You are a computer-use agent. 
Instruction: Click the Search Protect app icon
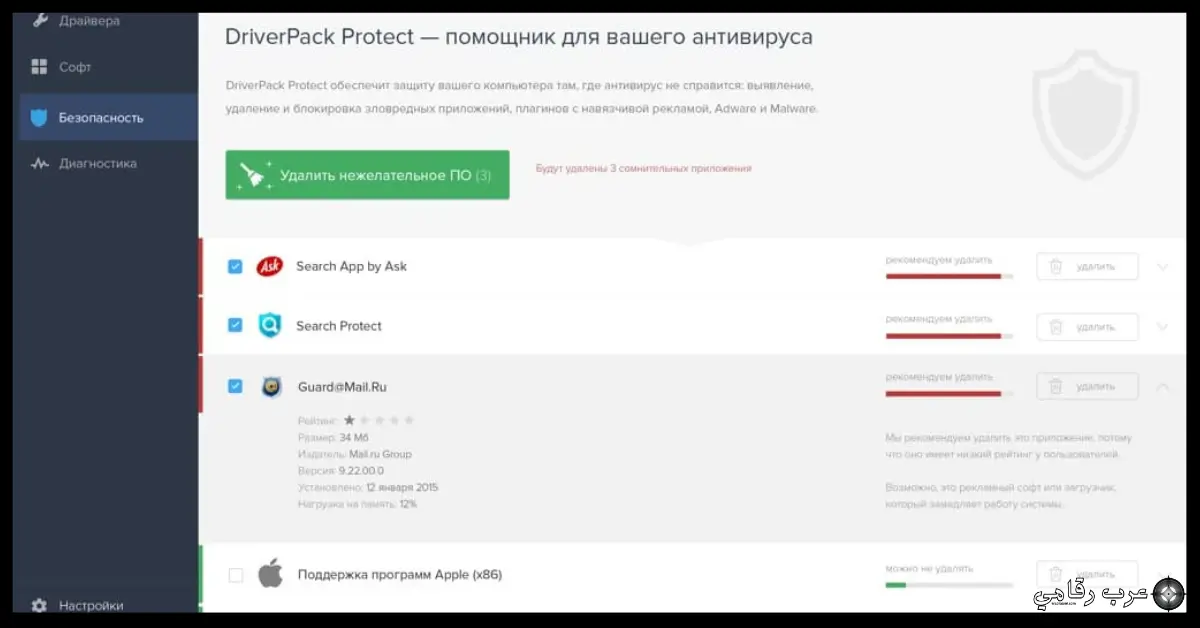269,325
